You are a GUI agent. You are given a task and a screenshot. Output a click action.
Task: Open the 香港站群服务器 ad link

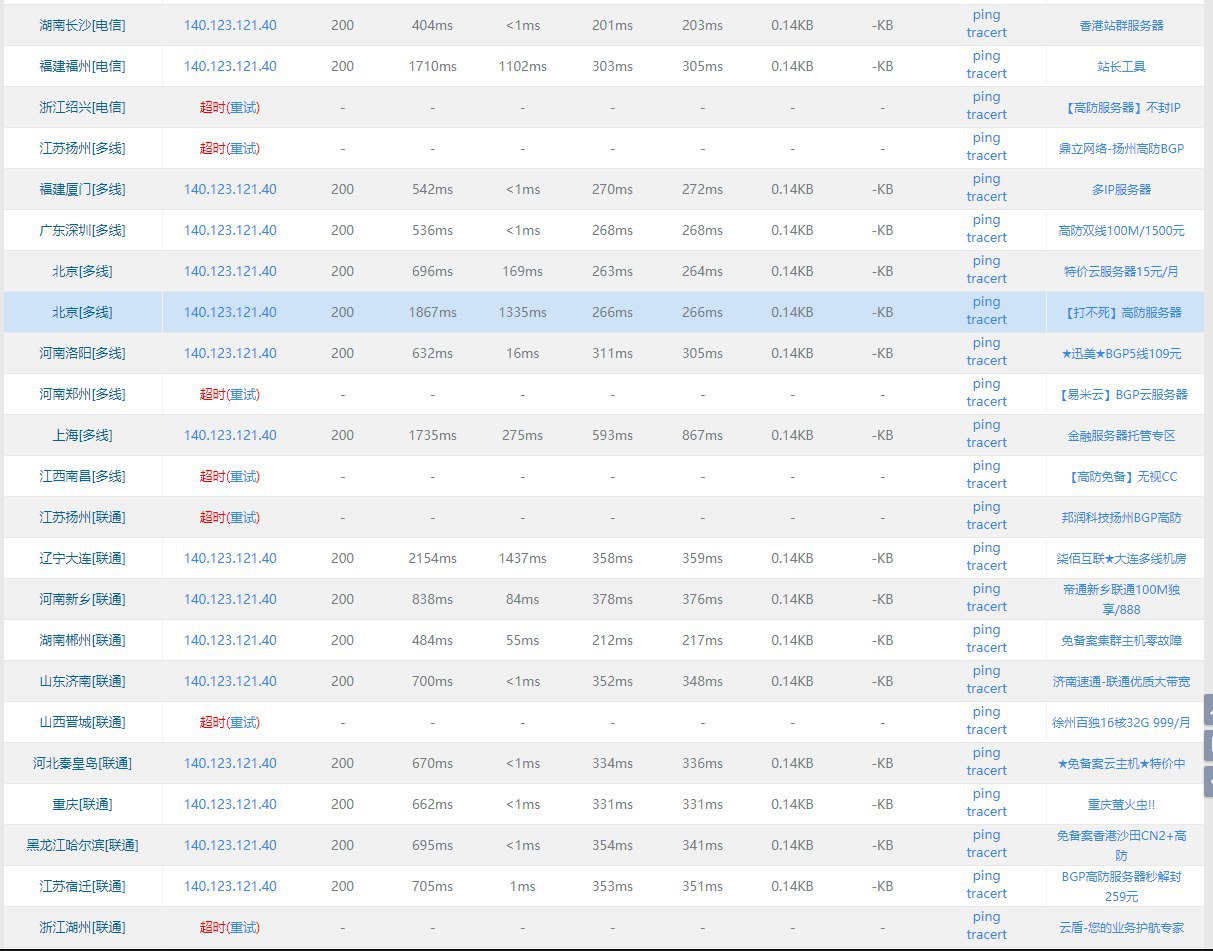pos(1121,25)
